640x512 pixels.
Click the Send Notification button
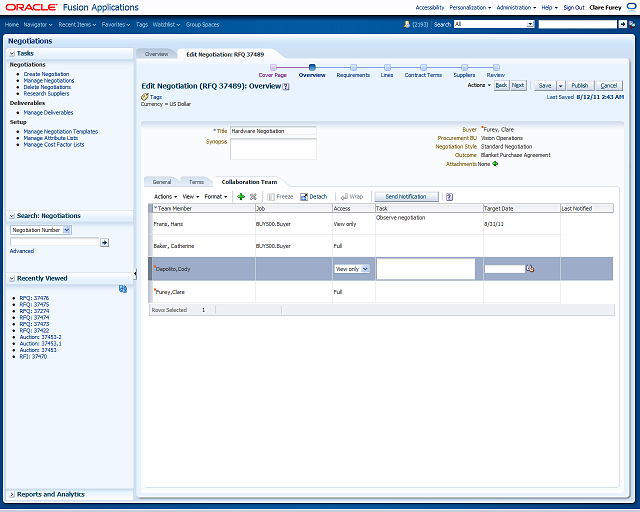click(406, 197)
